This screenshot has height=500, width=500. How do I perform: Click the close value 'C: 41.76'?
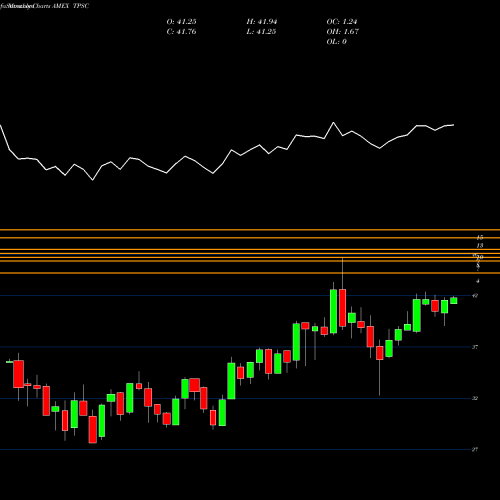pyautogui.click(x=181, y=32)
